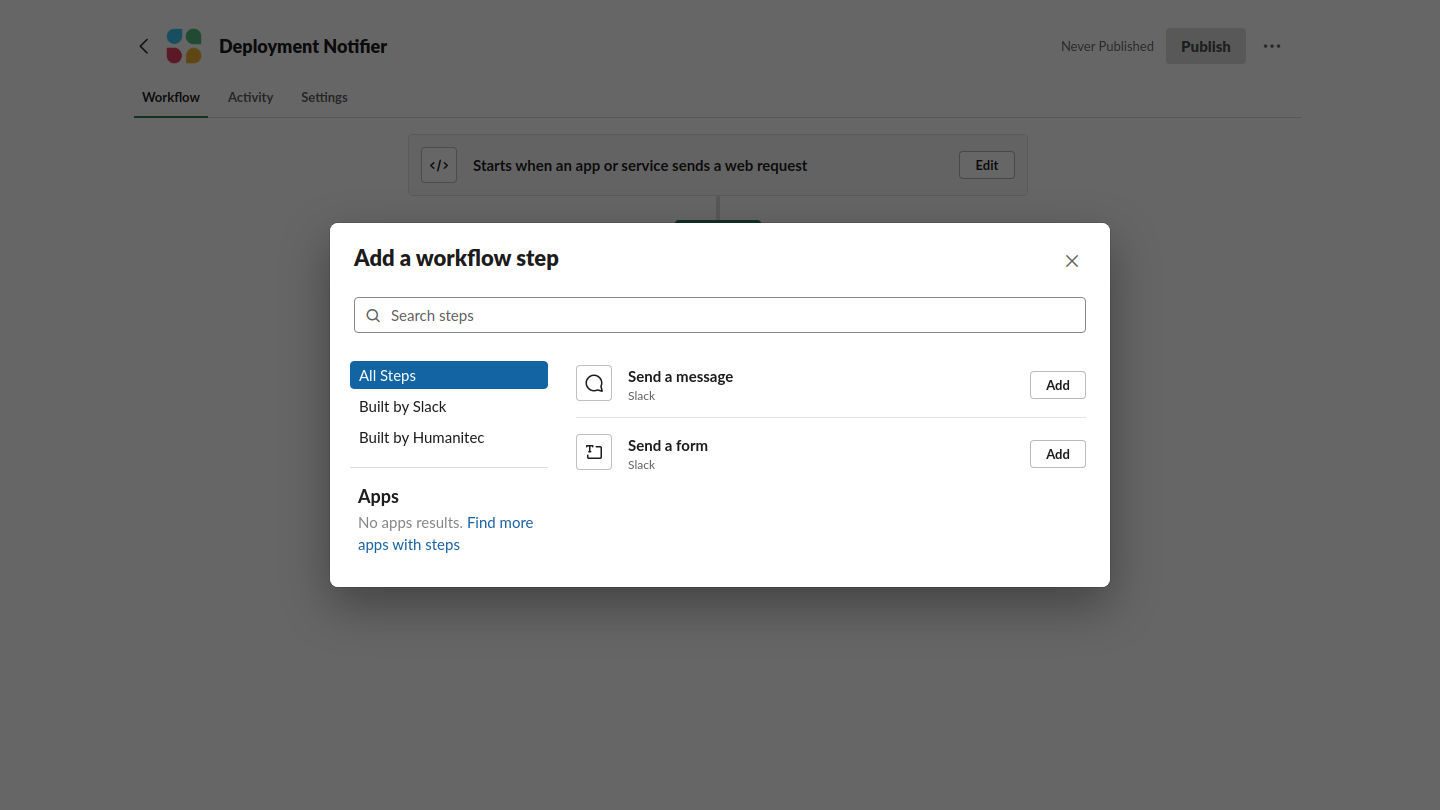Add the Send a message step

[1058, 385]
